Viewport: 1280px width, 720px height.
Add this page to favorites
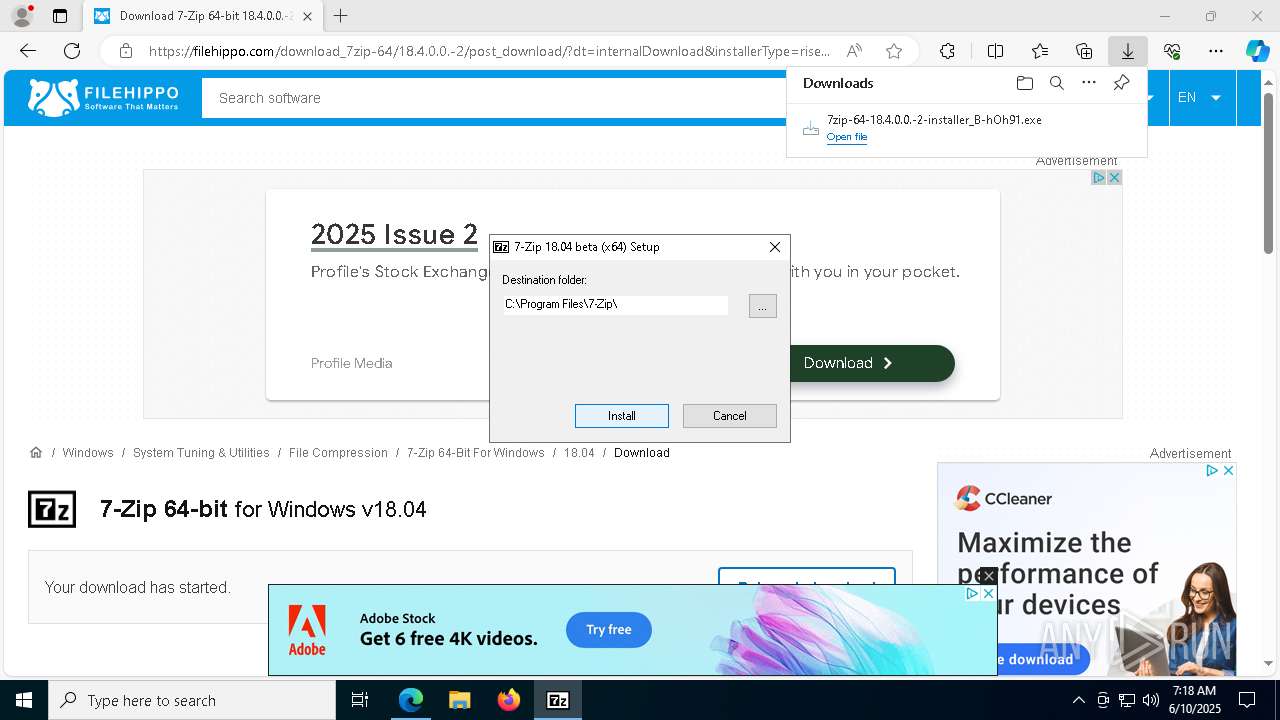(x=894, y=51)
